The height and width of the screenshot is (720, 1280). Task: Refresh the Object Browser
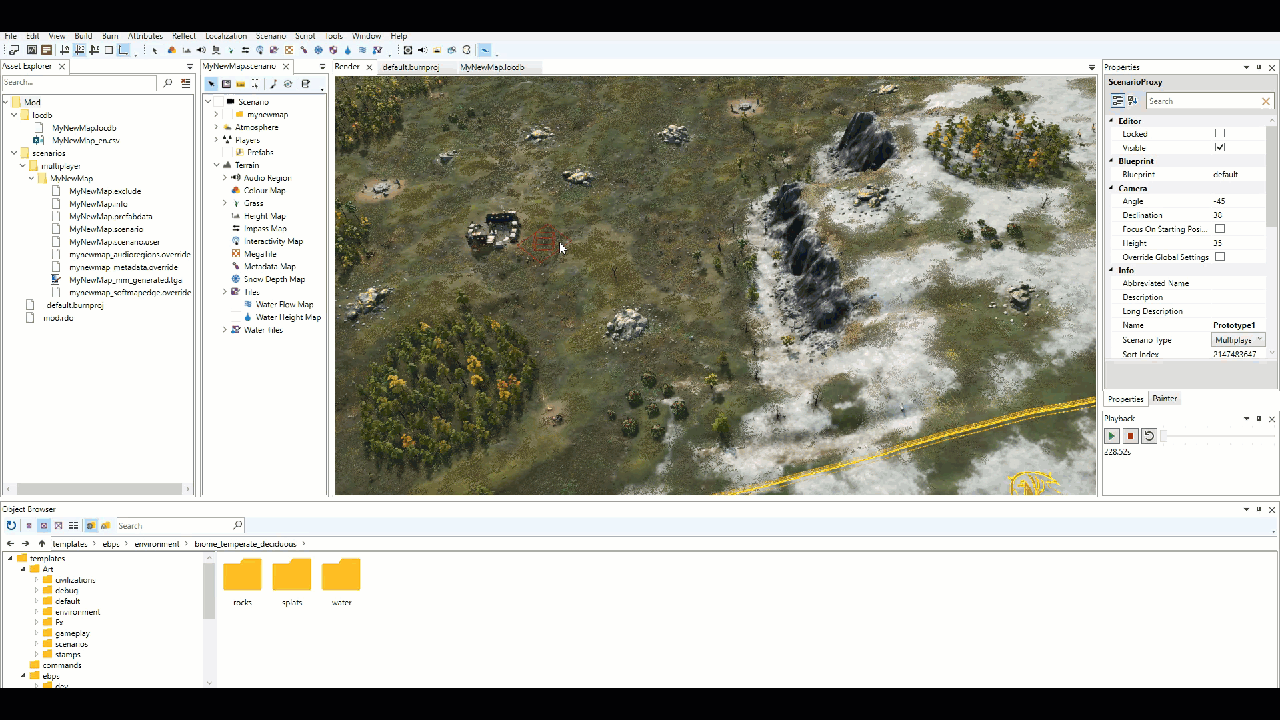point(11,525)
